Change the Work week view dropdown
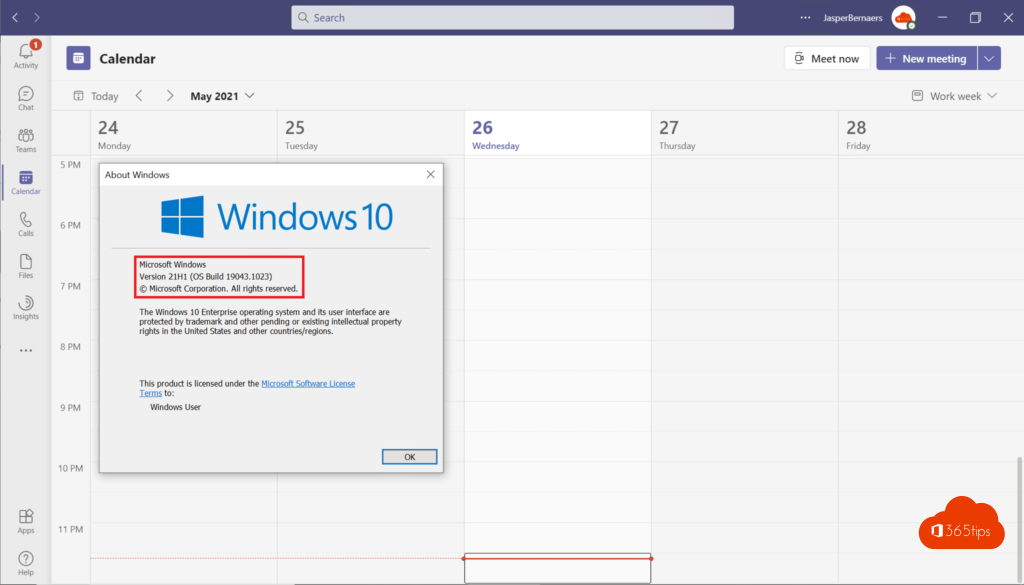Image resolution: width=1024 pixels, height=585 pixels. [x=954, y=96]
